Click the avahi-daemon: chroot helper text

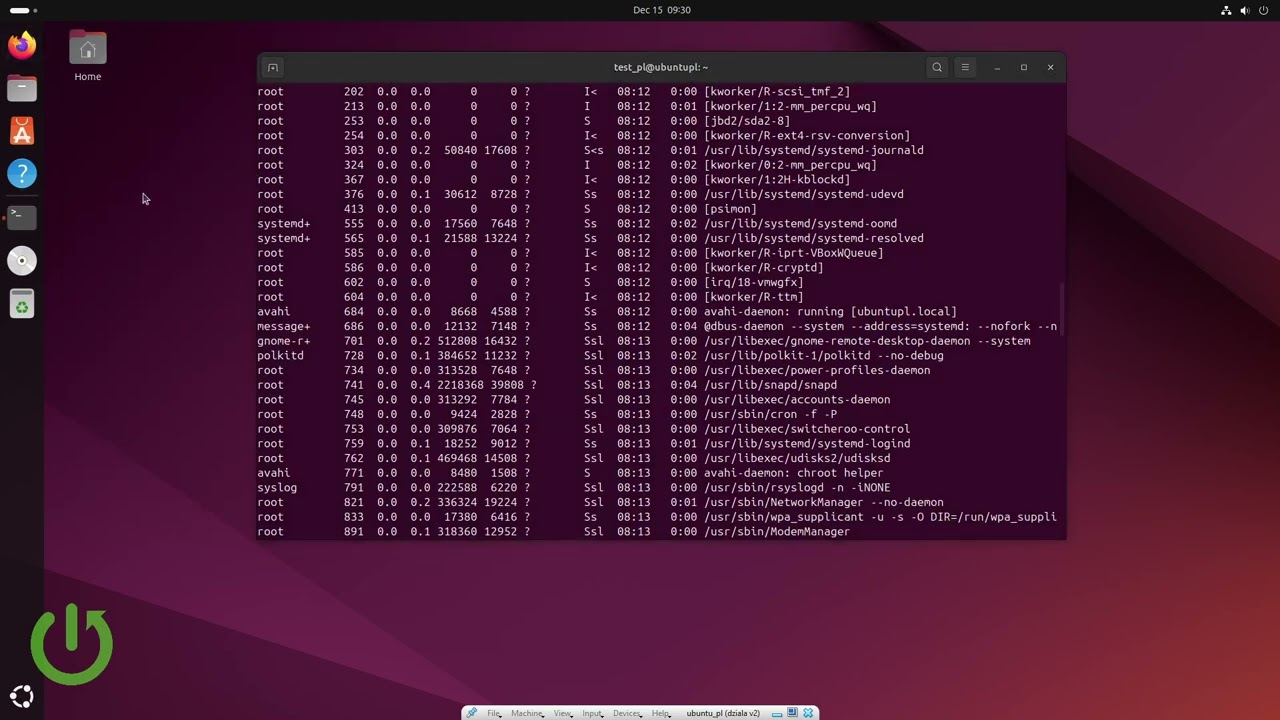click(793, 473)
